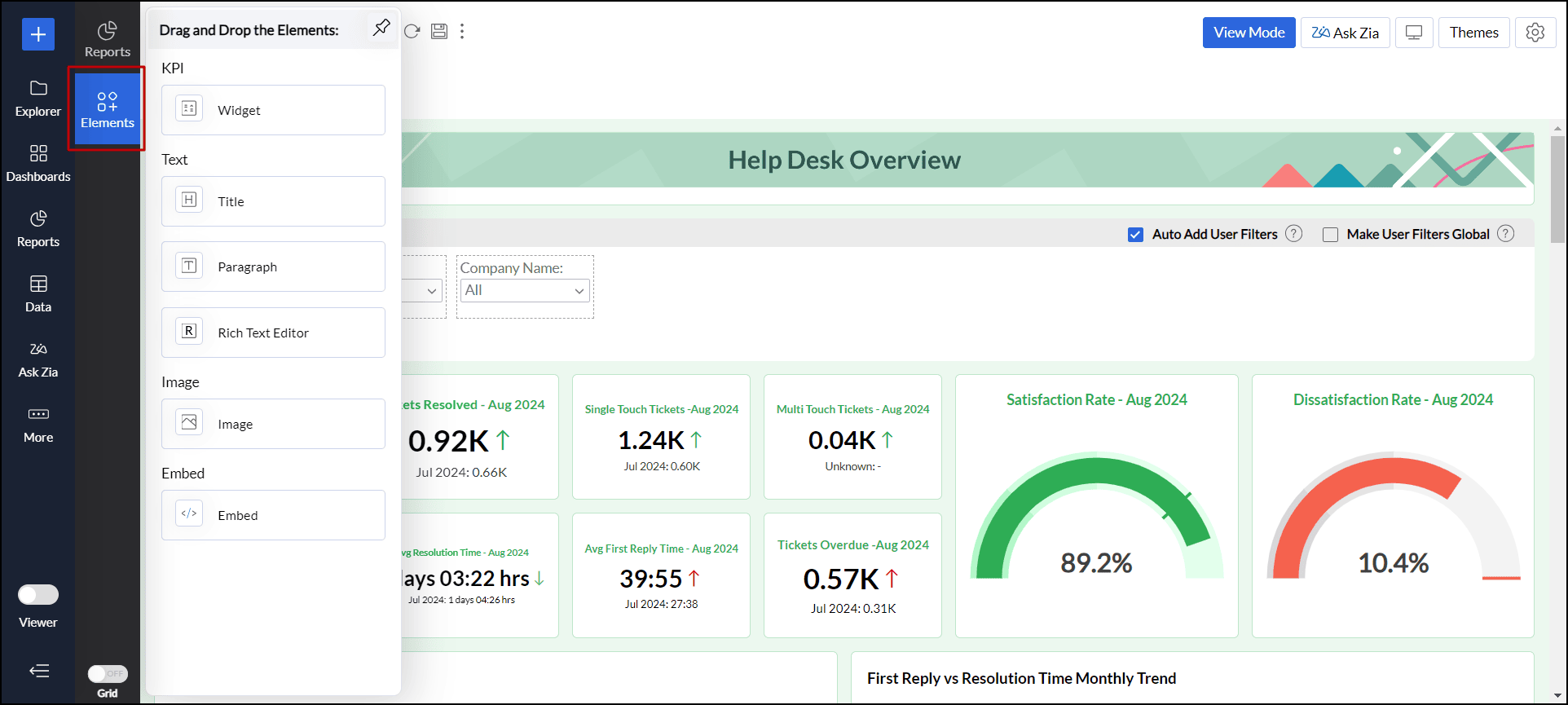This screenshot has height=705, width=1568.
Task: Click the presentation monitor icon
Action: point(1414,33)
